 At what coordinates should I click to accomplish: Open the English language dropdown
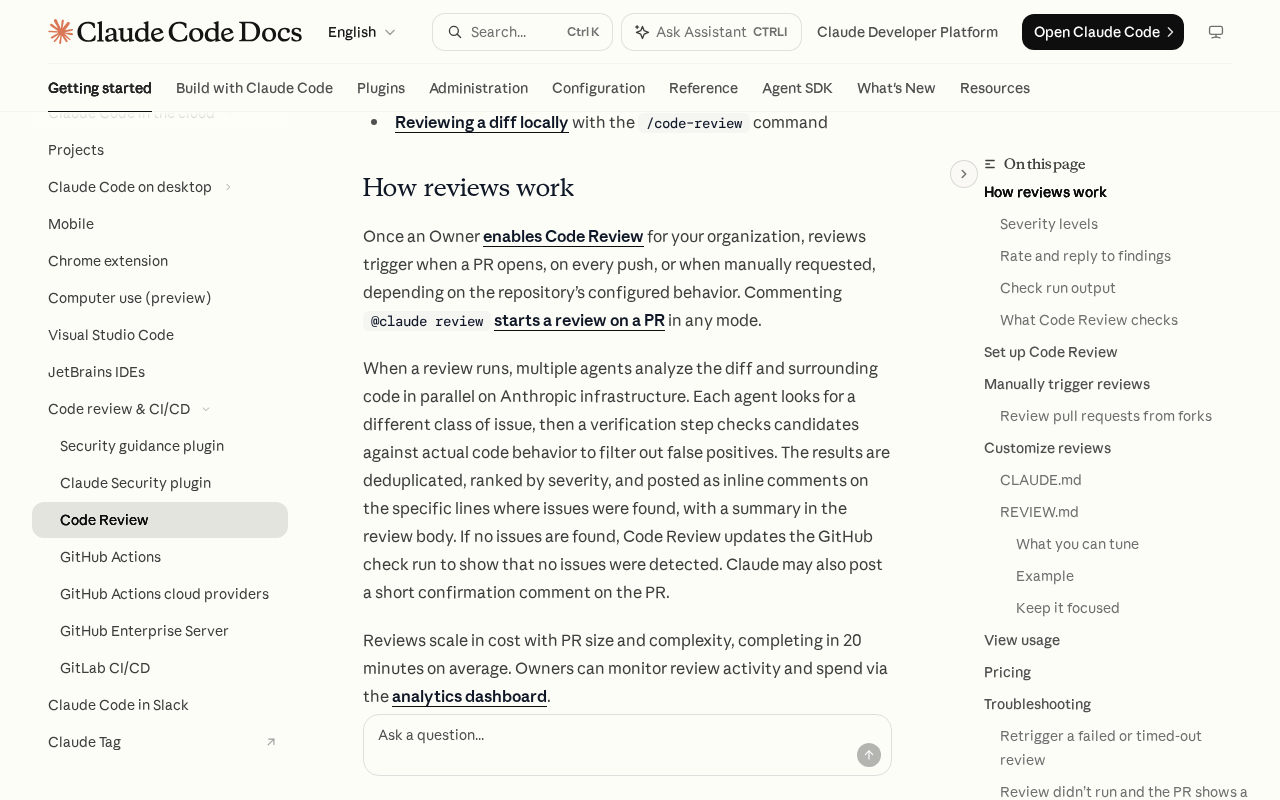tap(362, 32)
